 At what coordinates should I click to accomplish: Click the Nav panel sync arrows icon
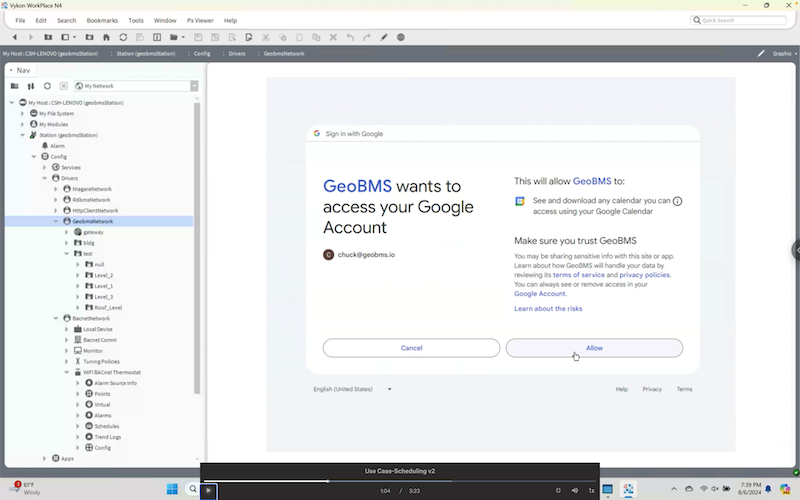31,86
